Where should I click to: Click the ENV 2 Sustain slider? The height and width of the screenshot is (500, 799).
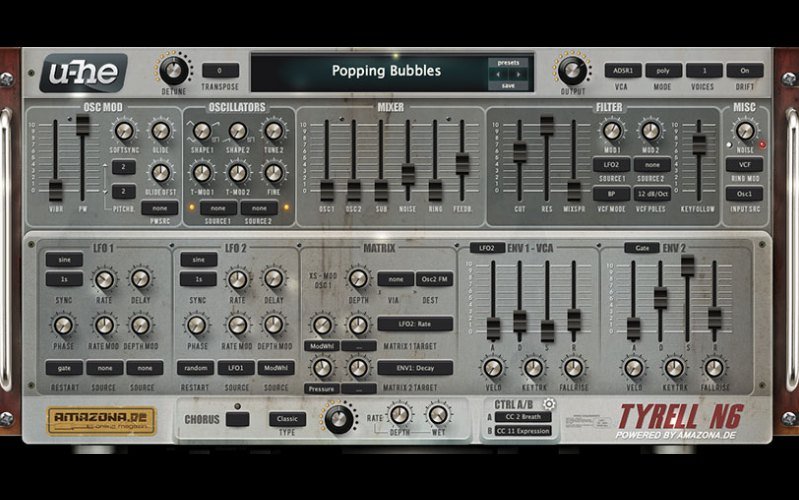(687, 266)
